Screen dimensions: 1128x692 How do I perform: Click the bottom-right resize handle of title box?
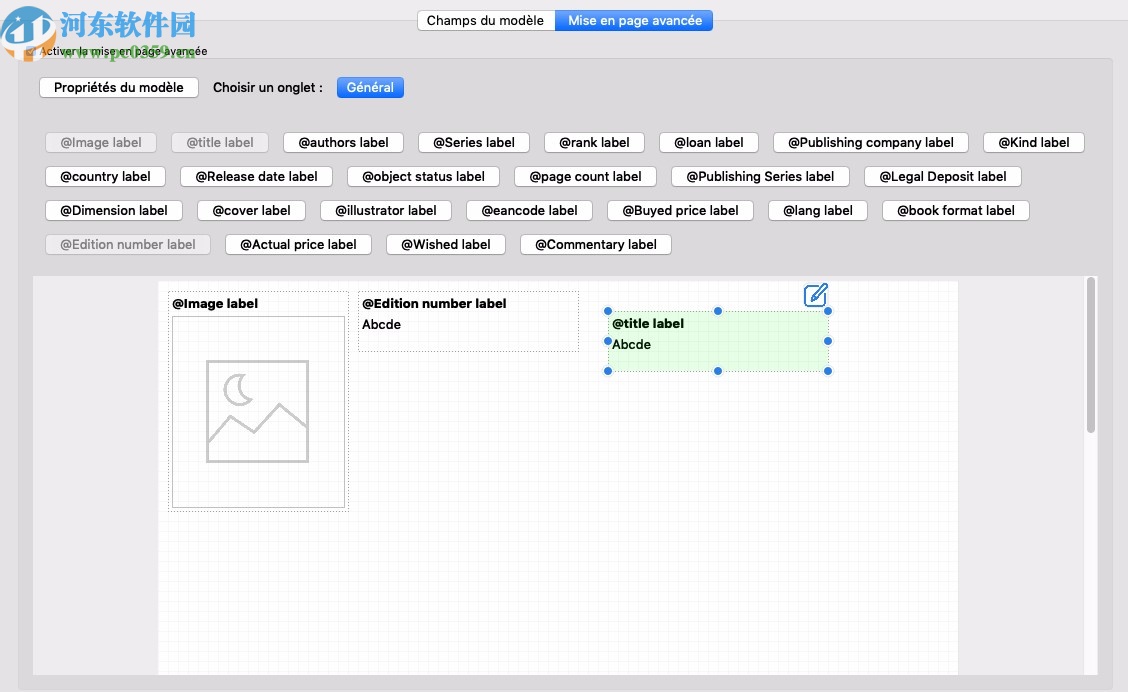tap(828, 371)
